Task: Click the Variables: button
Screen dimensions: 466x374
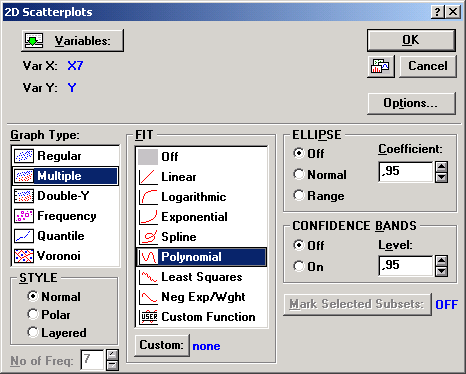Action: click(72, 41)
